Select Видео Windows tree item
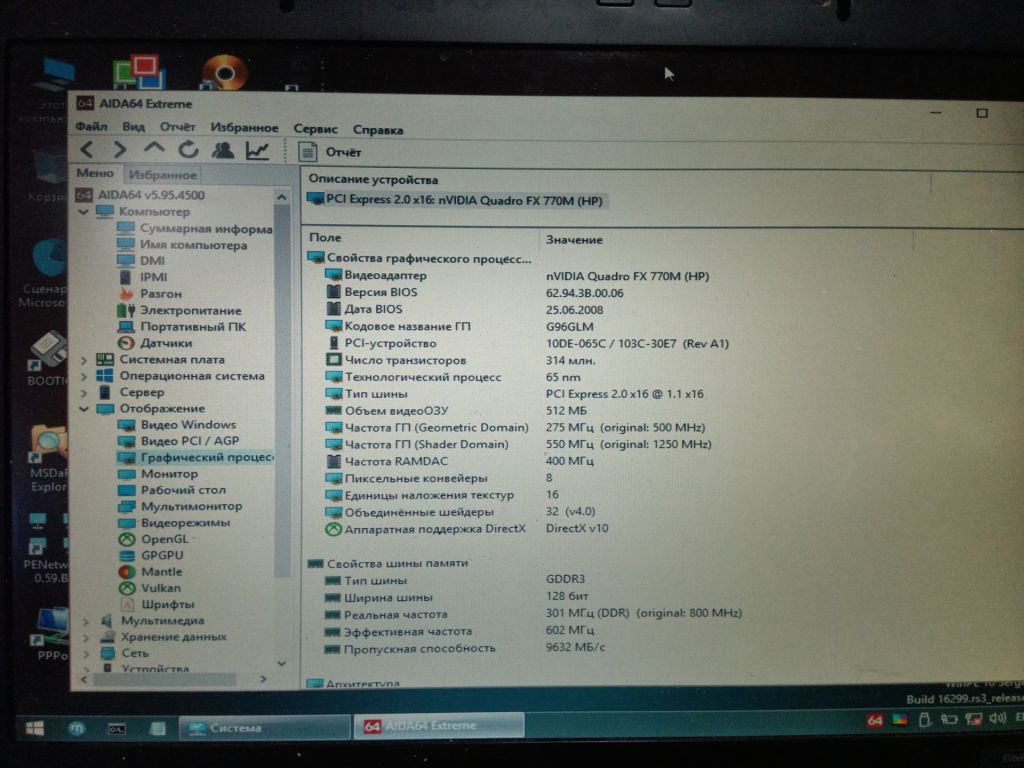Viewport: 1024px width, 768px height. pos(178,424)
